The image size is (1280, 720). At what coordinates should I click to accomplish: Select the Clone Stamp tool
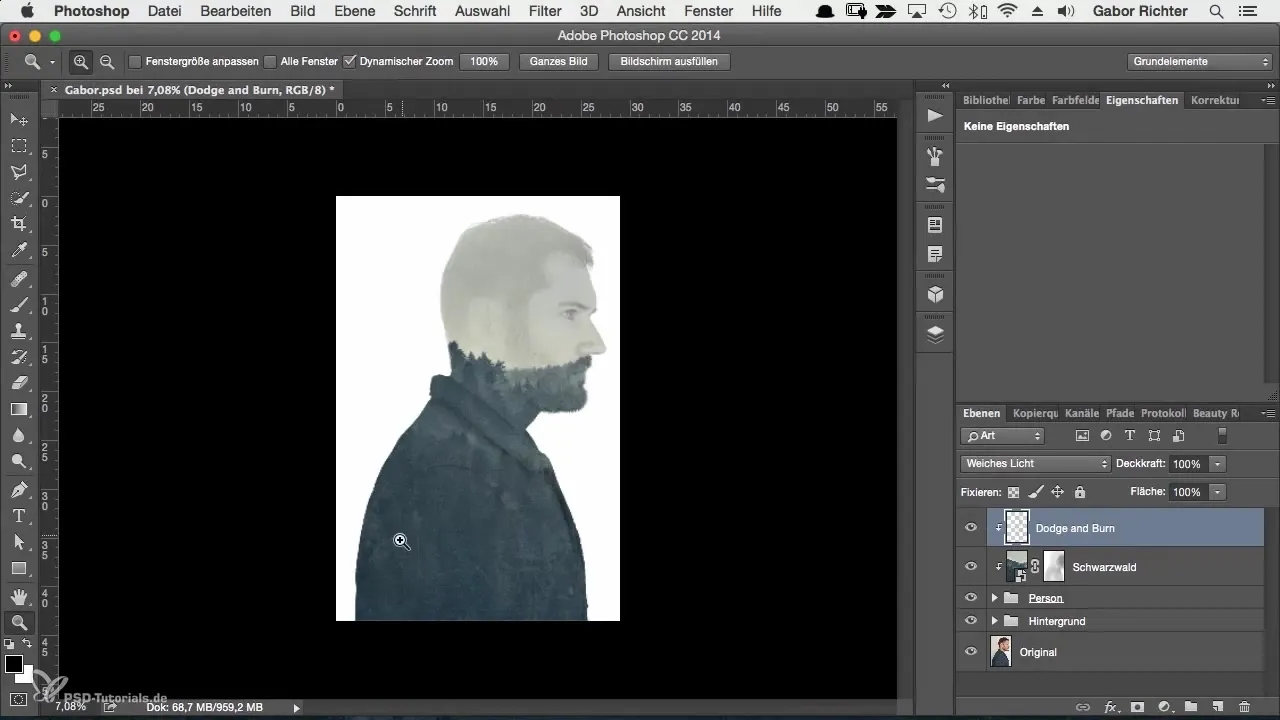point(19,331)
